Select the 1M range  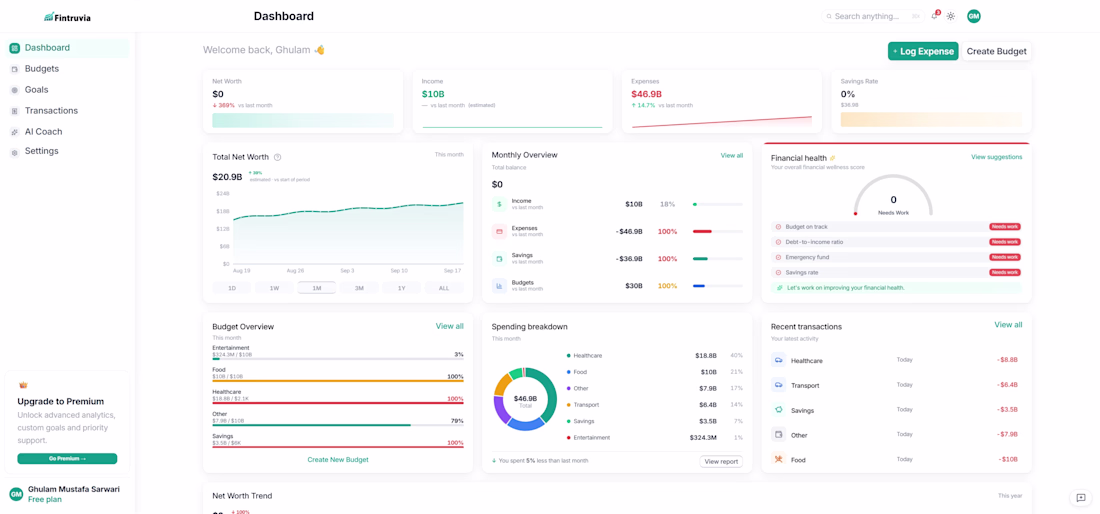click(x=316, y=288)
